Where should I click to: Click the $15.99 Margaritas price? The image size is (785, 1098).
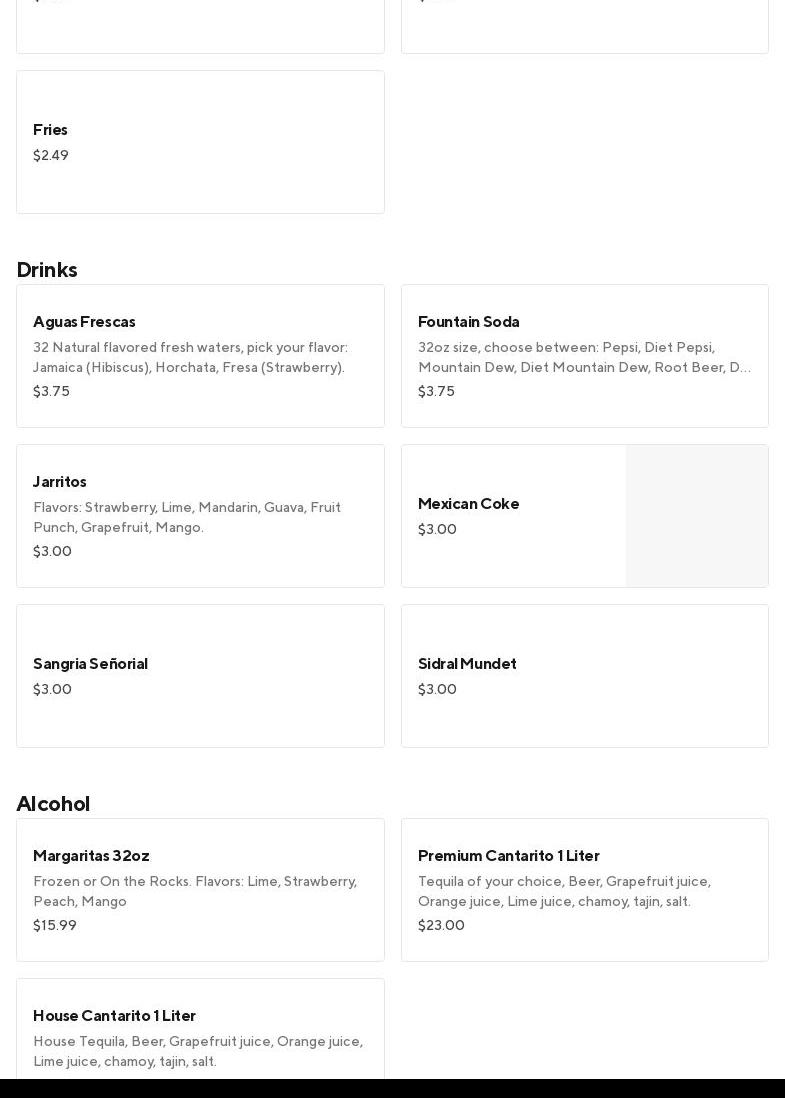55,925
